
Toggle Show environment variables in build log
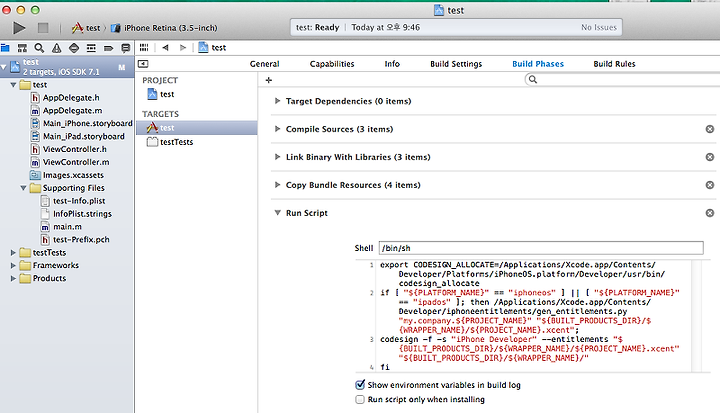click(360, 385)
